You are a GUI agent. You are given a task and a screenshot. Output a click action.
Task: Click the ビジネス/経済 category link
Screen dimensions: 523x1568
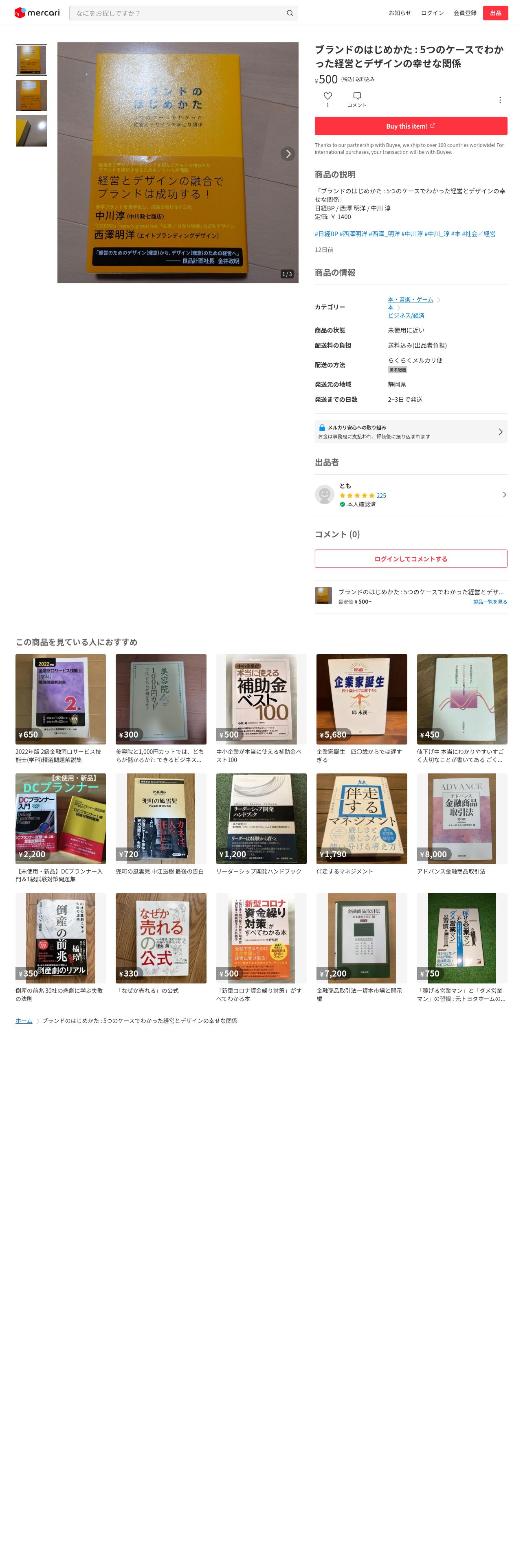point(406,315)
